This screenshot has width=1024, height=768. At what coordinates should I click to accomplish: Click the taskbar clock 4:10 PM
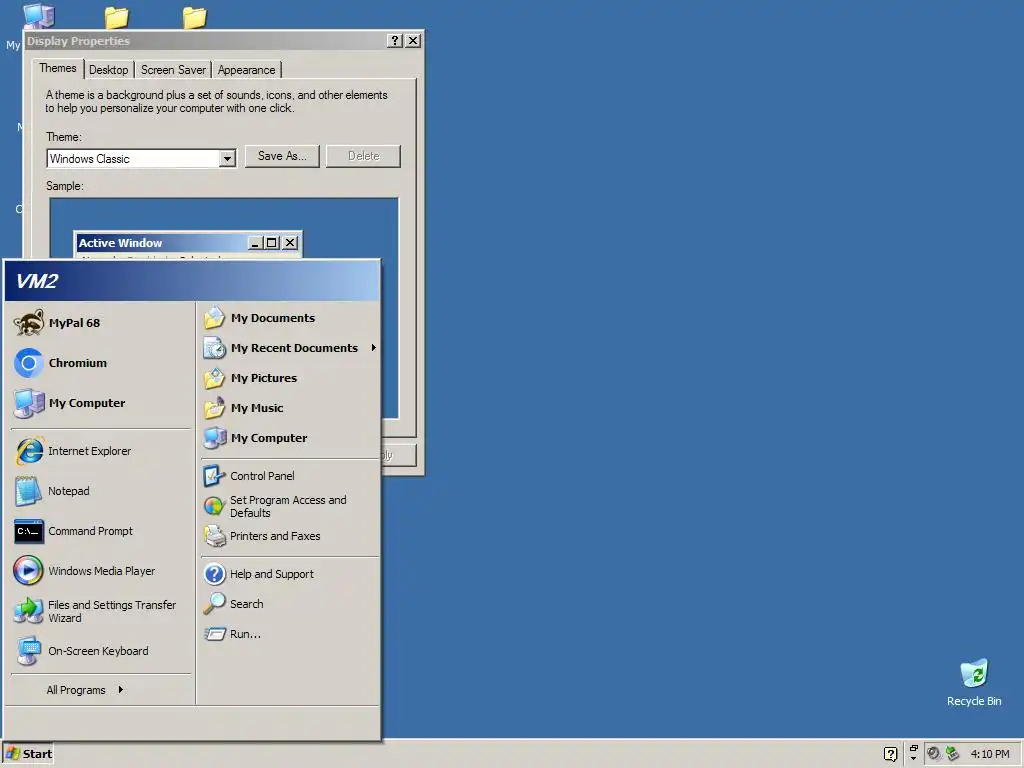[x=990, y=754]
